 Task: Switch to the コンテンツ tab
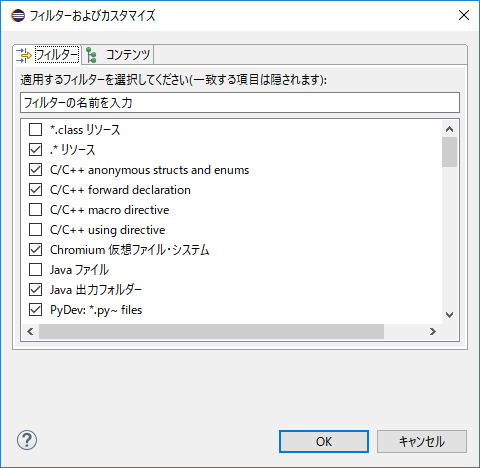pyautogui.click(x=118, y=55)
